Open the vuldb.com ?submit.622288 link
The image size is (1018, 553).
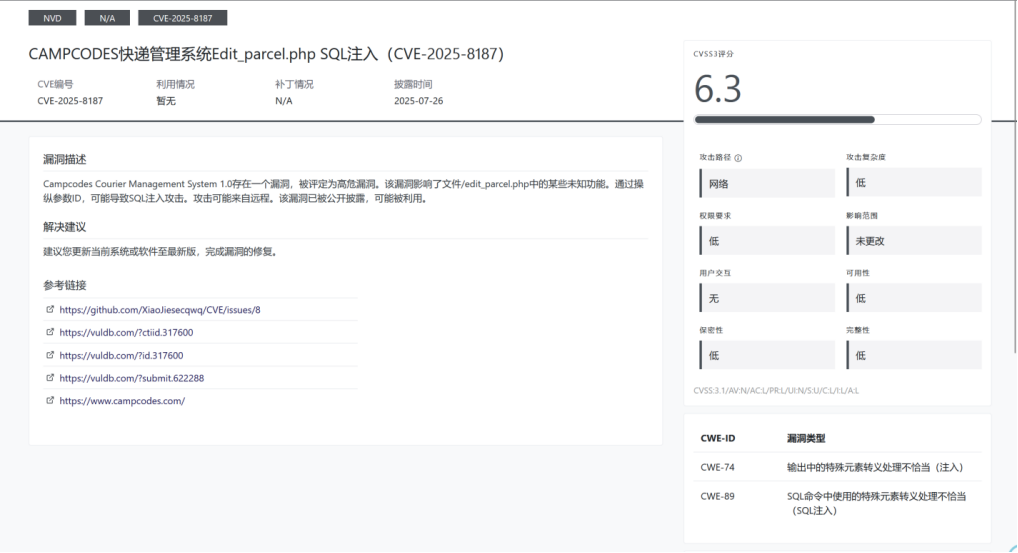[132, 378]
